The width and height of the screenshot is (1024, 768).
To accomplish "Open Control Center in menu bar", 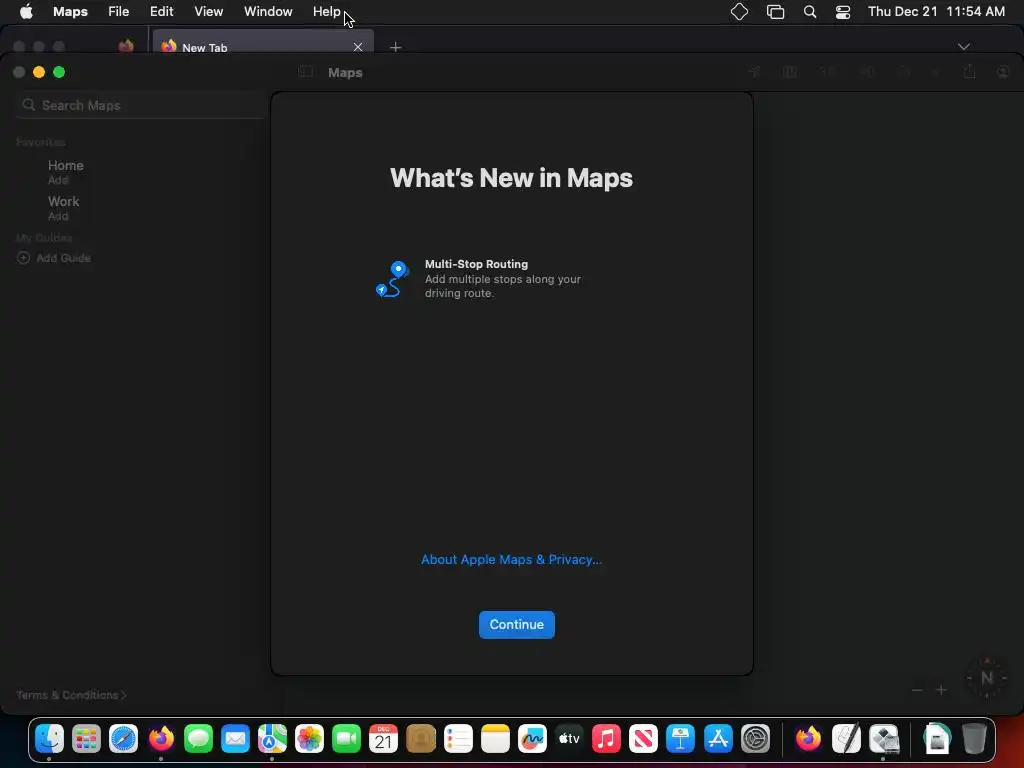I will tap(843, 12).
